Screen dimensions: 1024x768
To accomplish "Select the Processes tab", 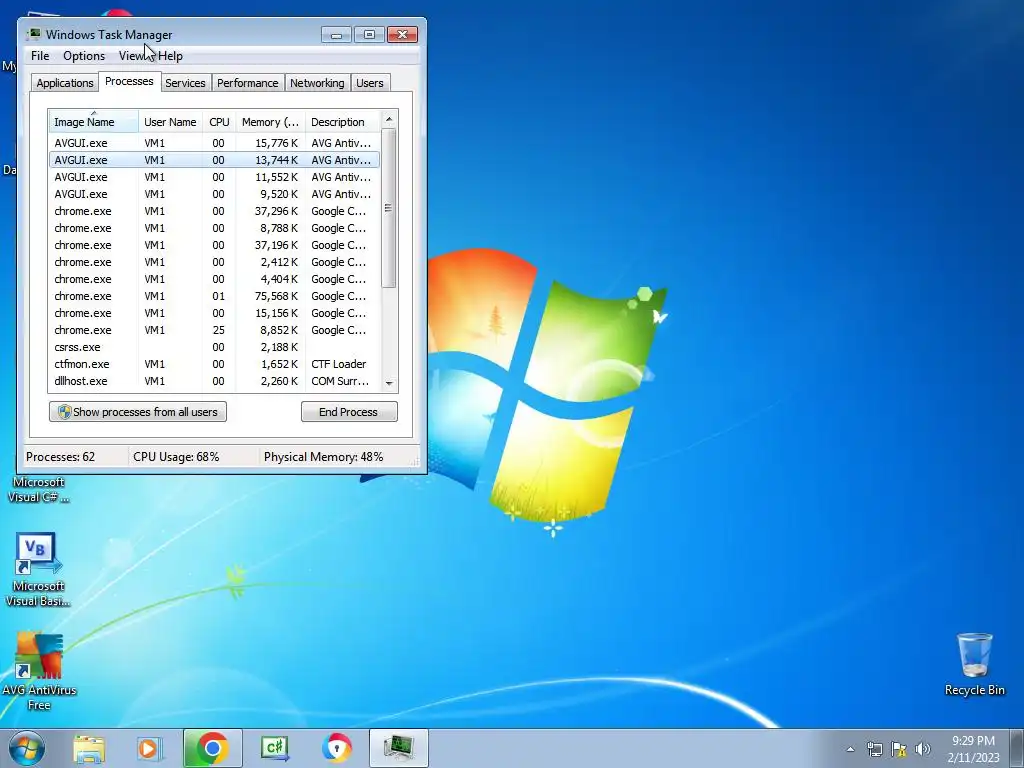I will click(x=129, y=82).
